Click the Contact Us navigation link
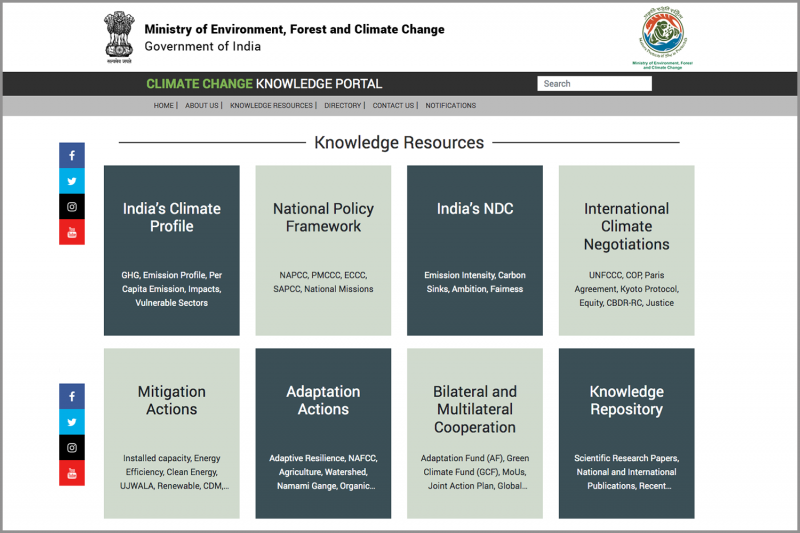Screen dimensions: 800x533 [x=393, y=106]
